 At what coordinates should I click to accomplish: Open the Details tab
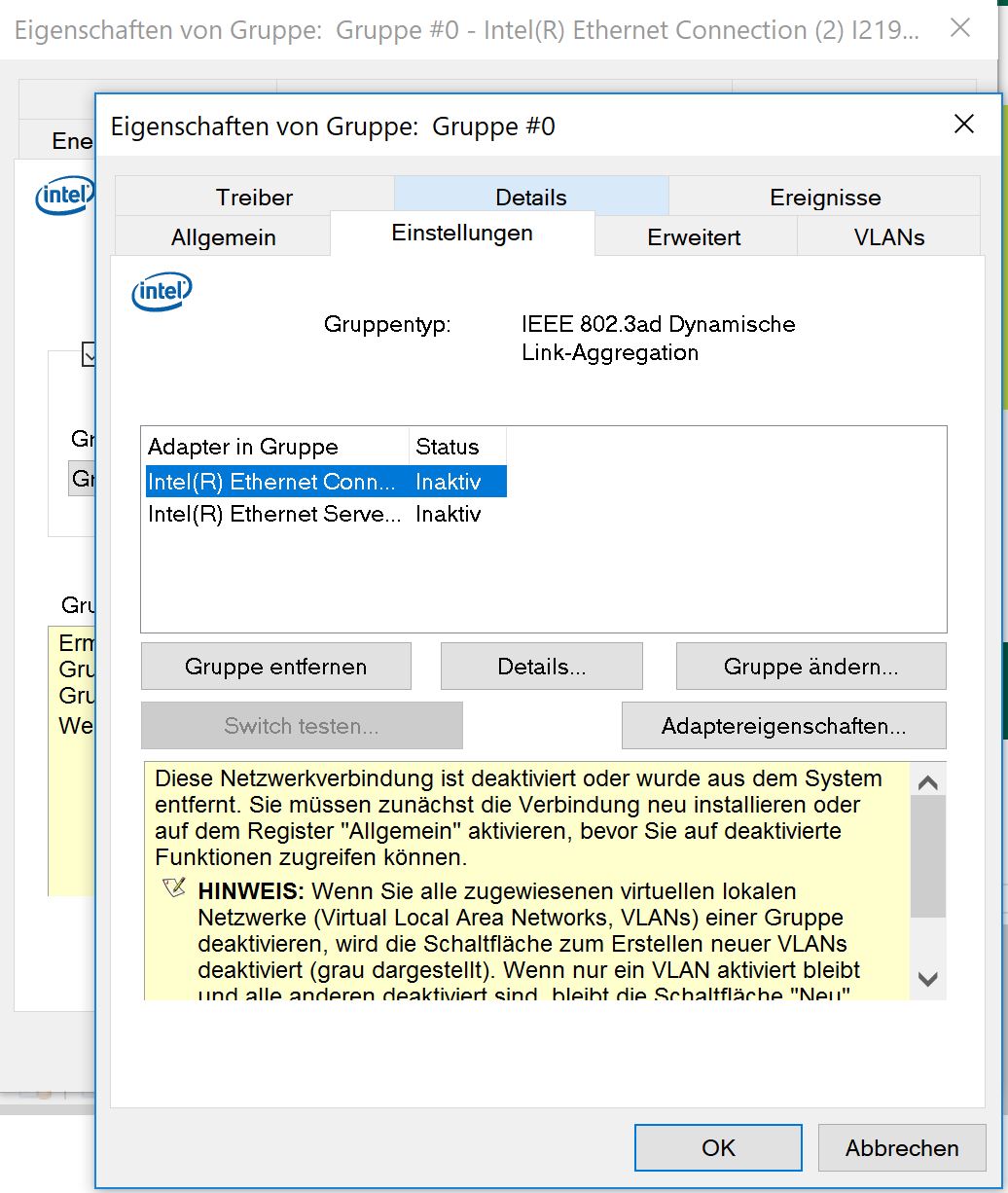[530, 197]
